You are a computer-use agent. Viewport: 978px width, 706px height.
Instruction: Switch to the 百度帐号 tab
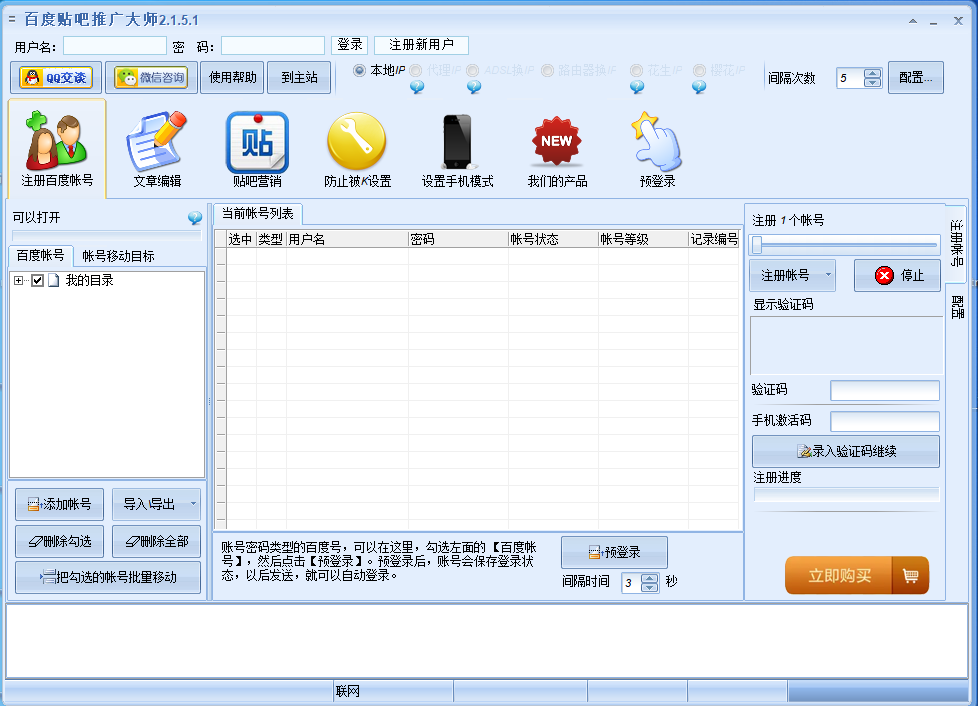click(x=41, y=256)
